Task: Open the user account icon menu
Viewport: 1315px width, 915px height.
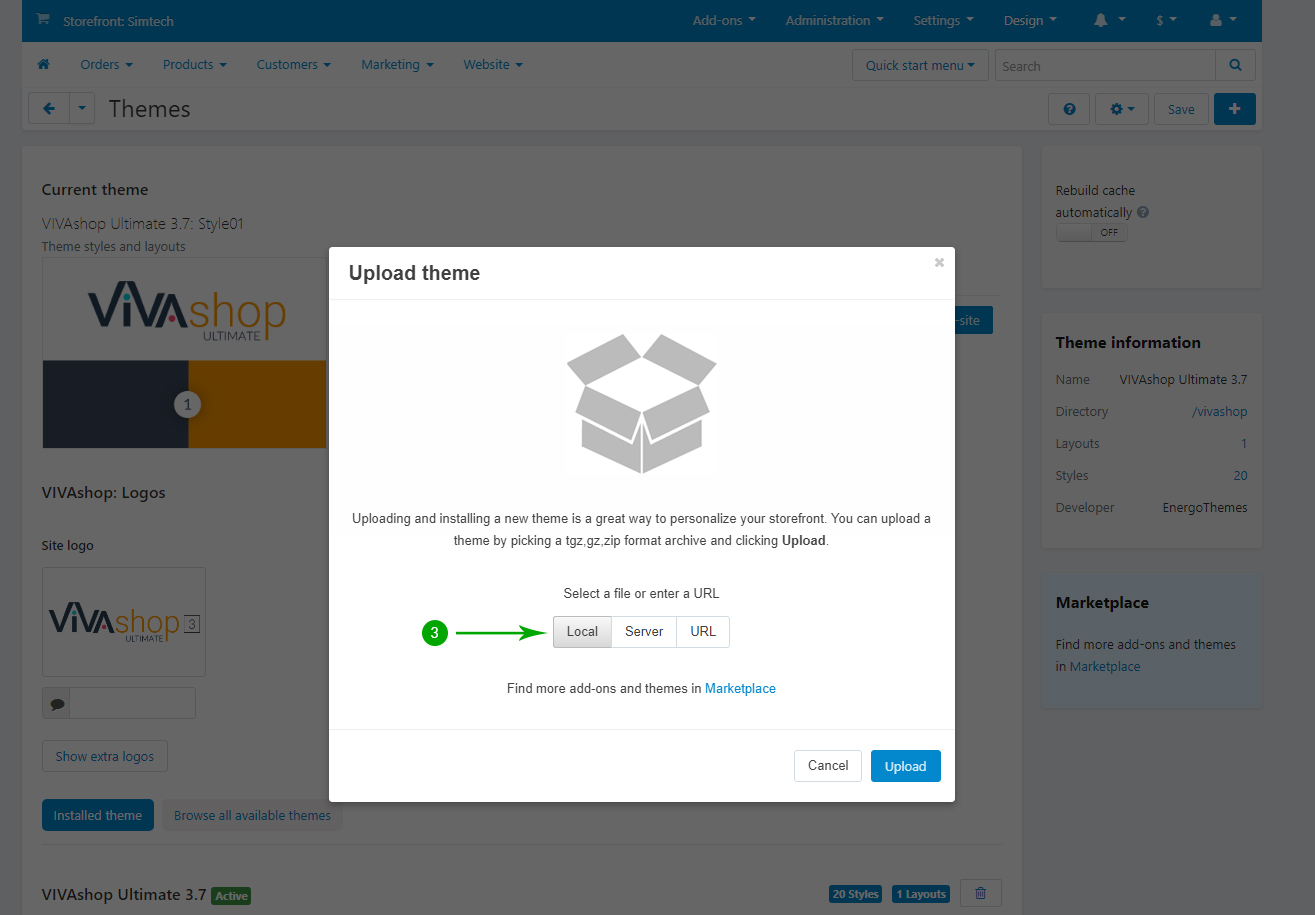Action: click(x=1223, y=20)
